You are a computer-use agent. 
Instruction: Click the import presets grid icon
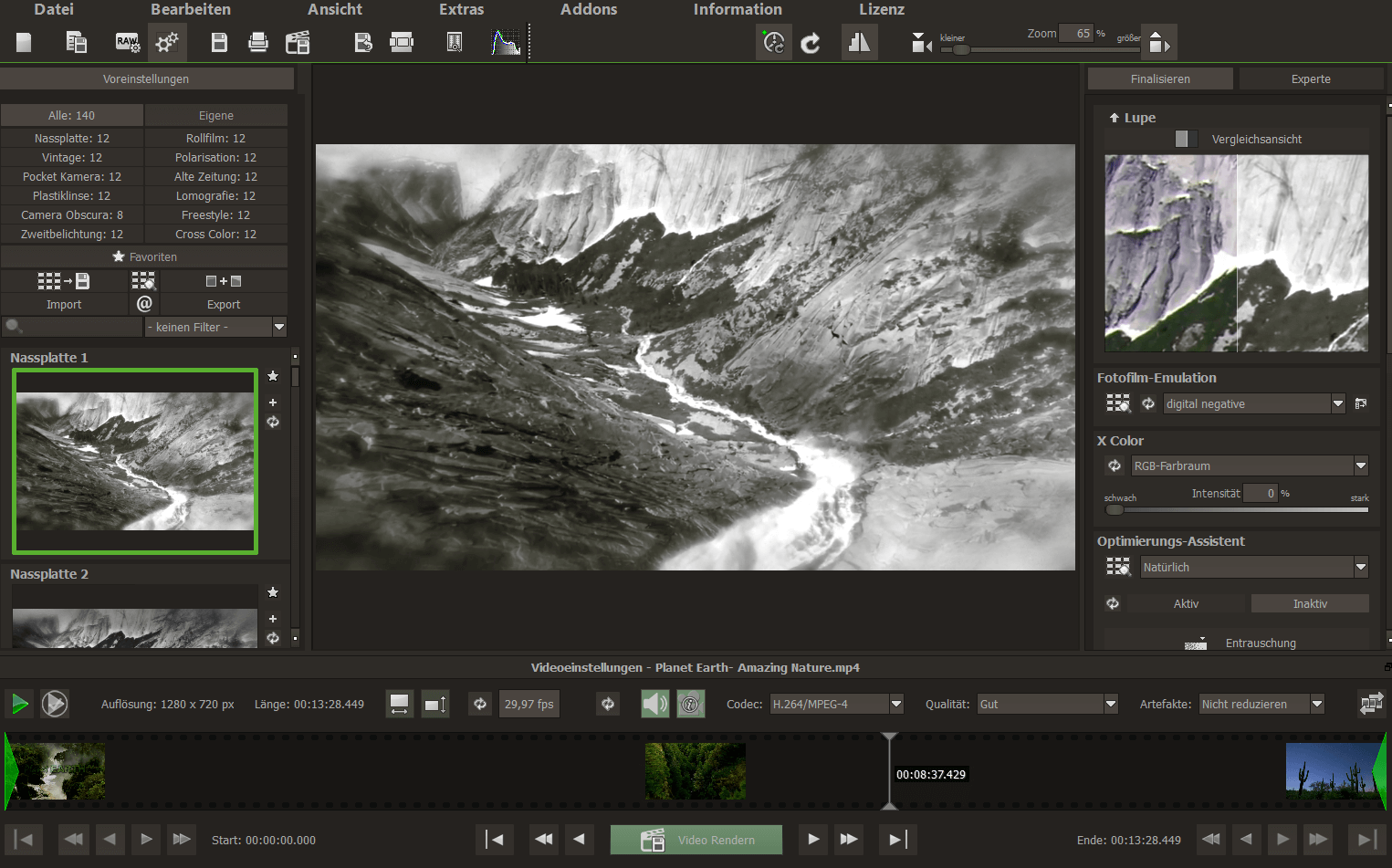(64, 281)
